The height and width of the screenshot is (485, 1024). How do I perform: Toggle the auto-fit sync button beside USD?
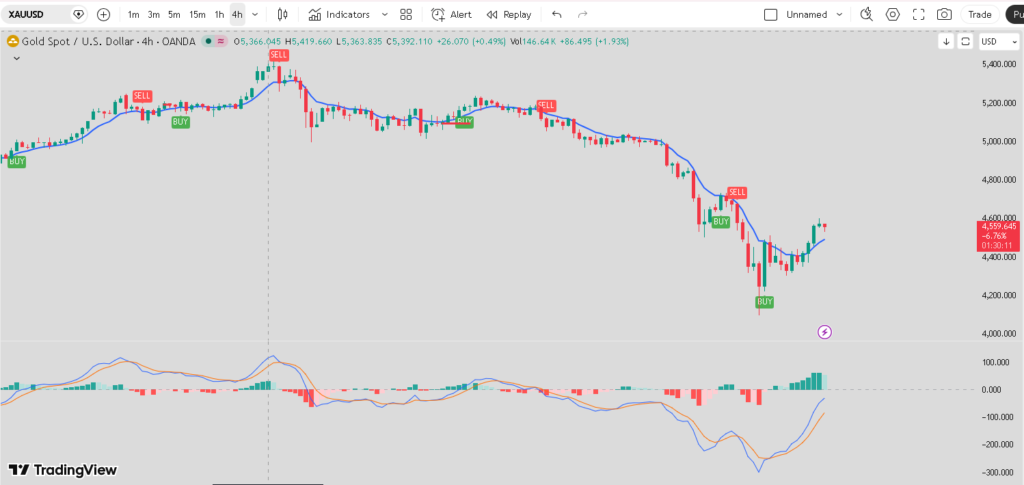[965, 42]
